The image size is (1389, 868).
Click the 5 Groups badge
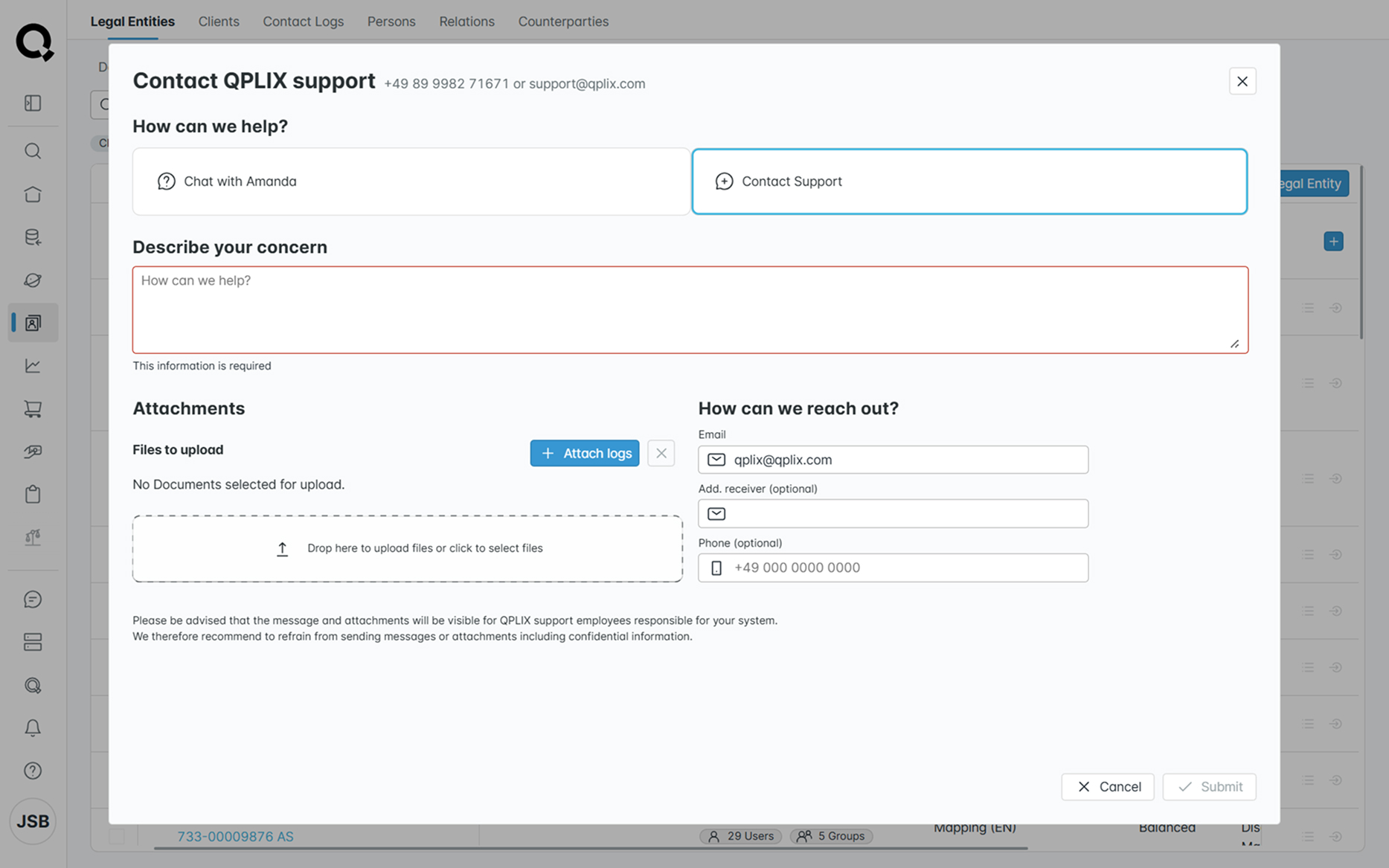(x=831, y=836)
